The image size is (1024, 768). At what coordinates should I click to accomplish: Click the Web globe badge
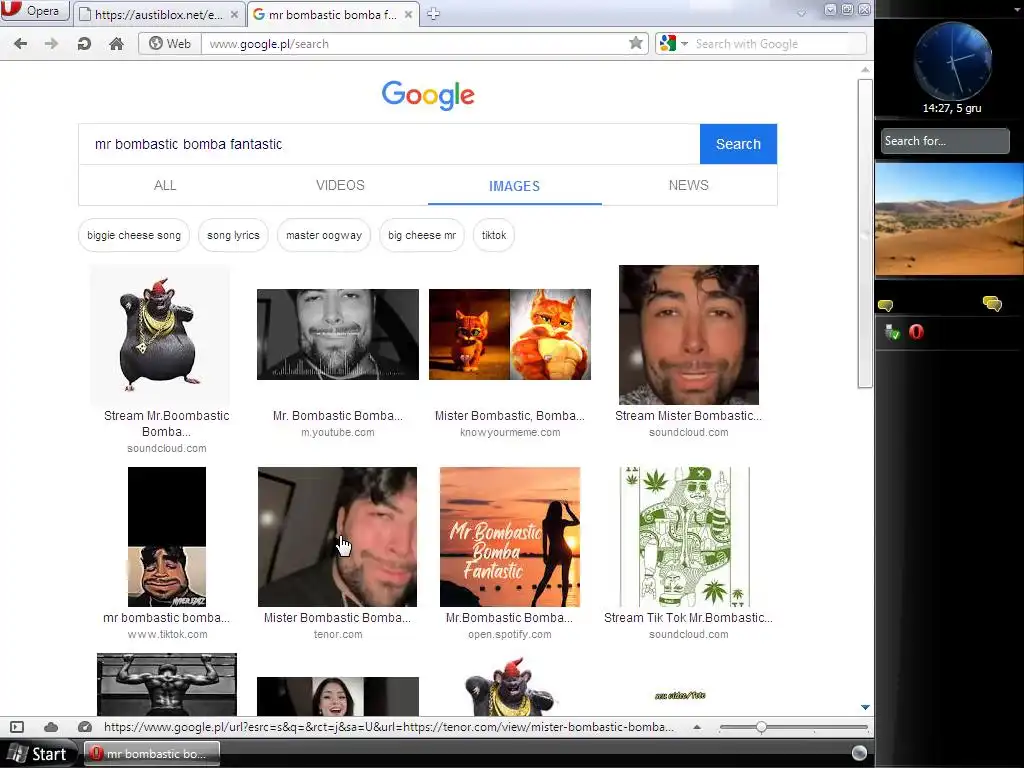(170, 44)
